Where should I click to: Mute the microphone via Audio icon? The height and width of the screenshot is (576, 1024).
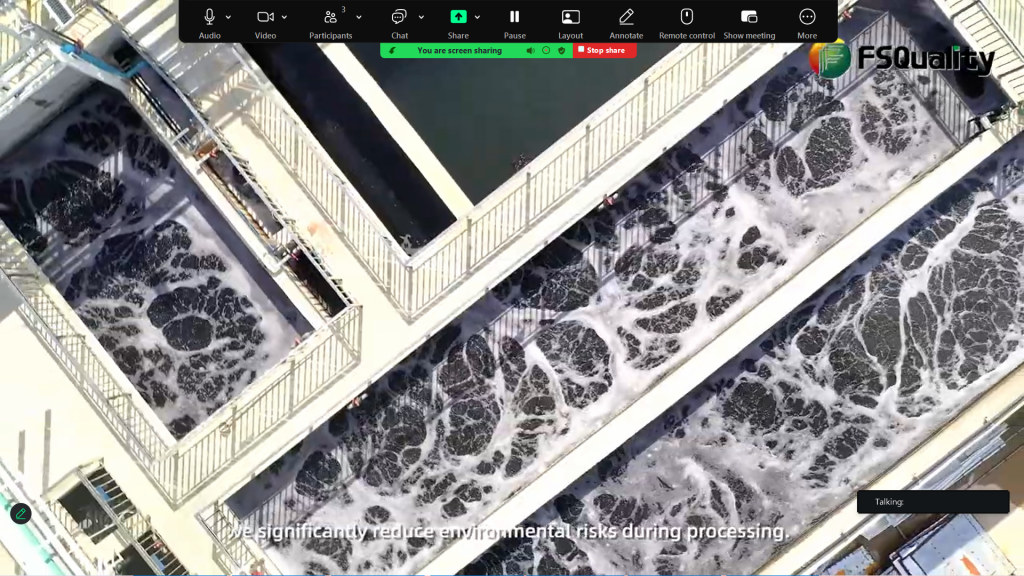(210, 17)
